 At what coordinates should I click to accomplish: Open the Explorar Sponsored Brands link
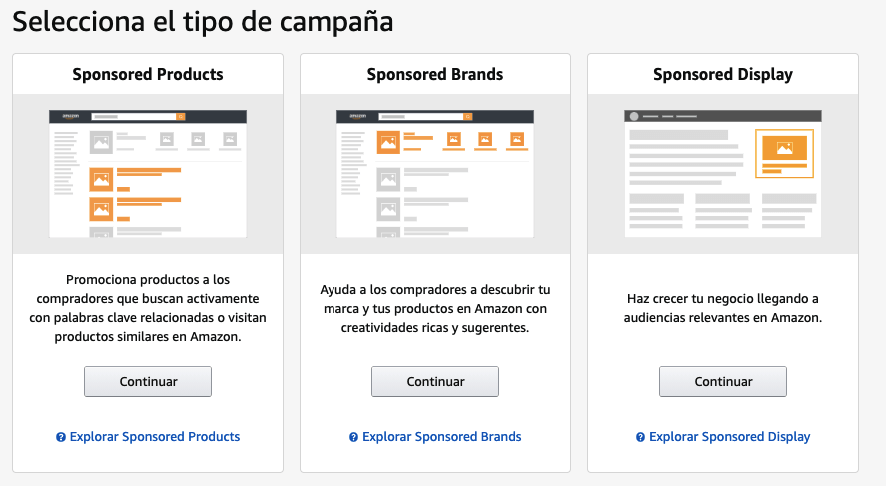(441, 437)
